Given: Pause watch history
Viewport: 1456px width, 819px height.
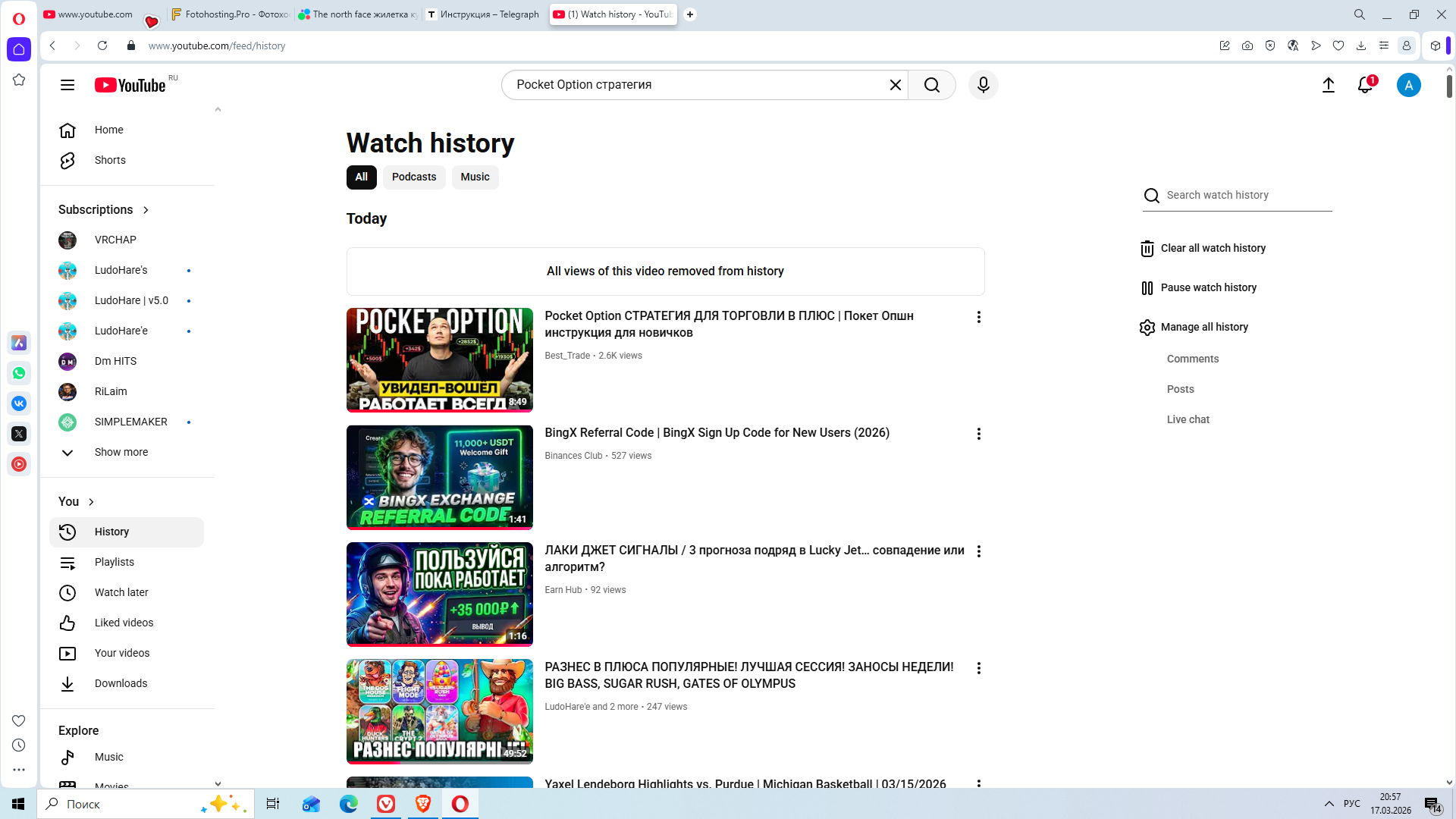Looking at the screenshot, I should [x=1207, y=287].
